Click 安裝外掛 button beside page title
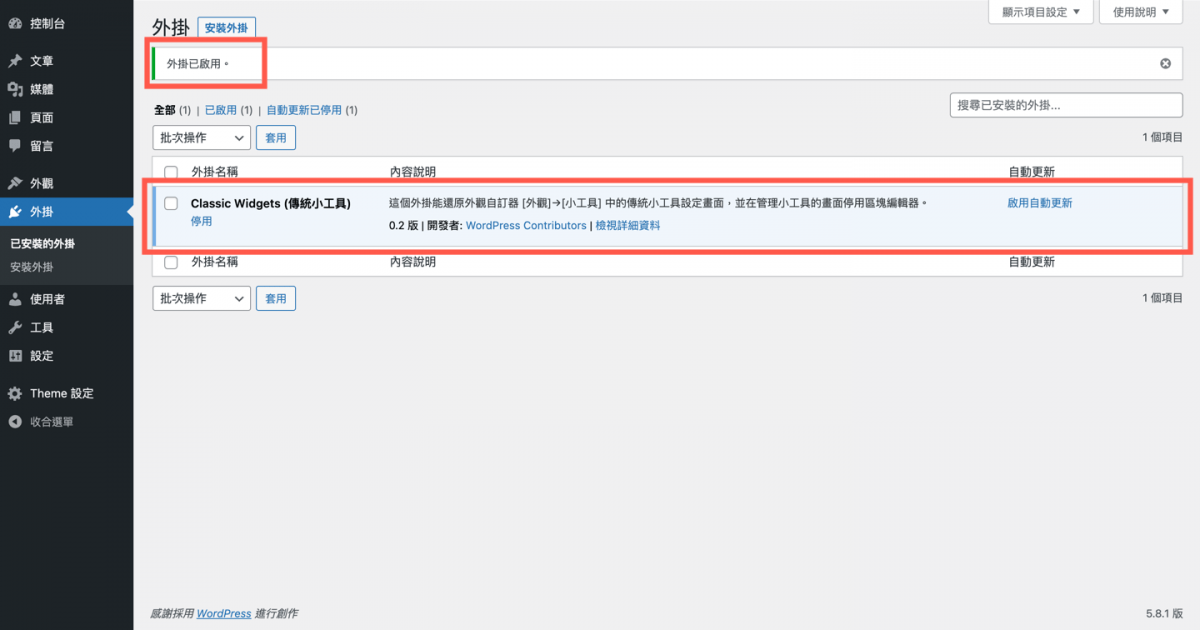The height and width of the screenshot is (630, 1200). [227, 28]
